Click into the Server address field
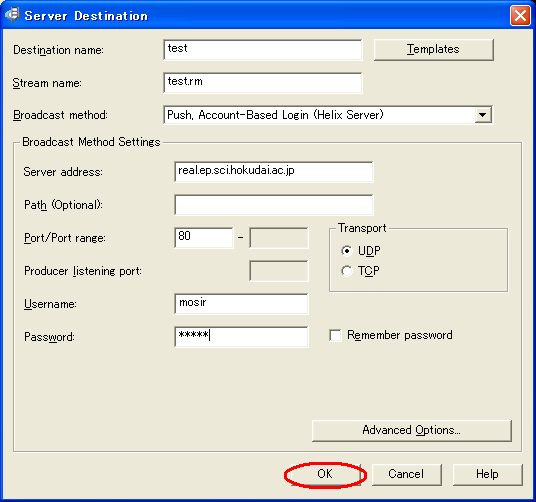Image resolution: width=536 pixels, height=502 pixels. (x=273, y=172)
